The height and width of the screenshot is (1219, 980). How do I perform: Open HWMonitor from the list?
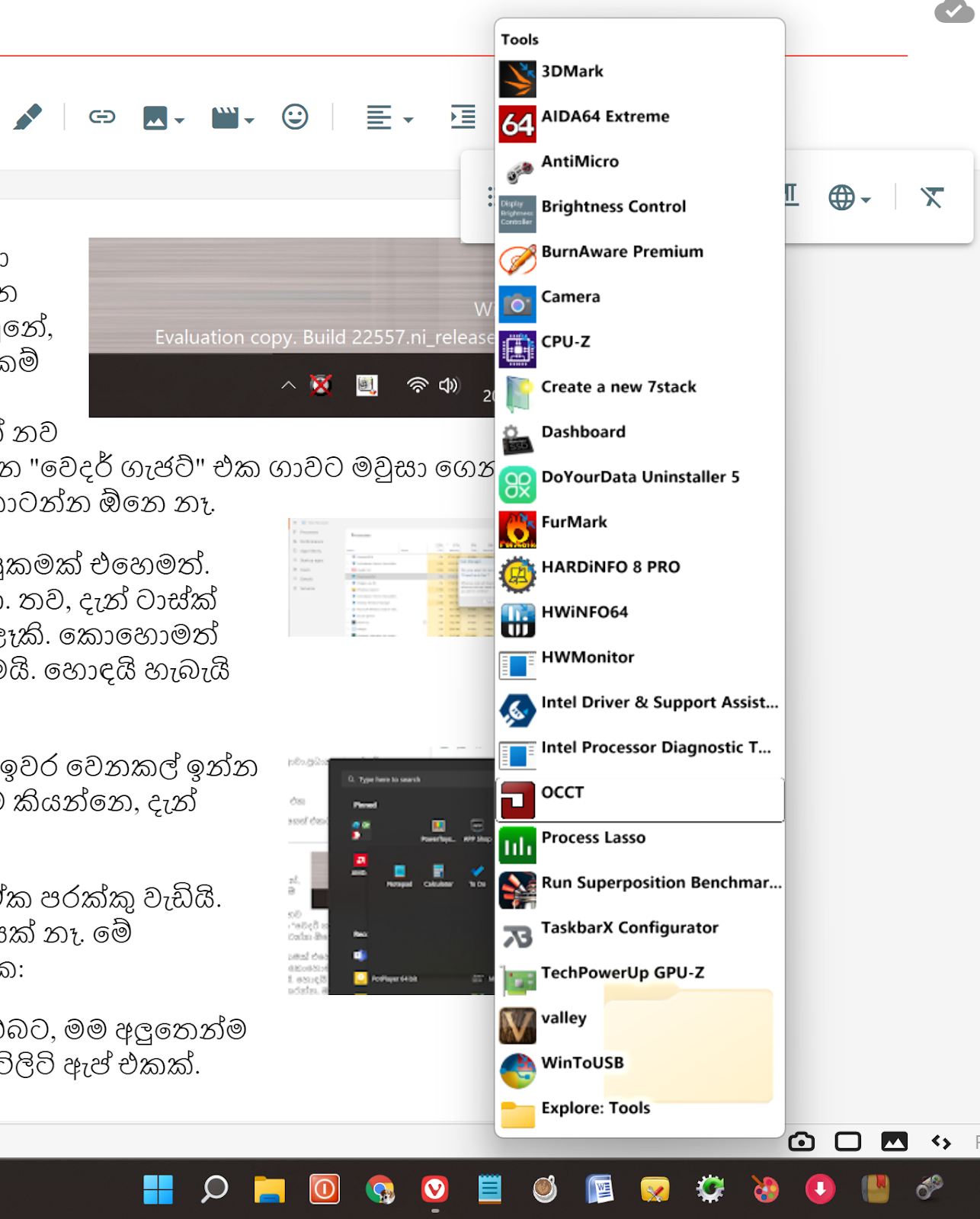pos(639,664)
